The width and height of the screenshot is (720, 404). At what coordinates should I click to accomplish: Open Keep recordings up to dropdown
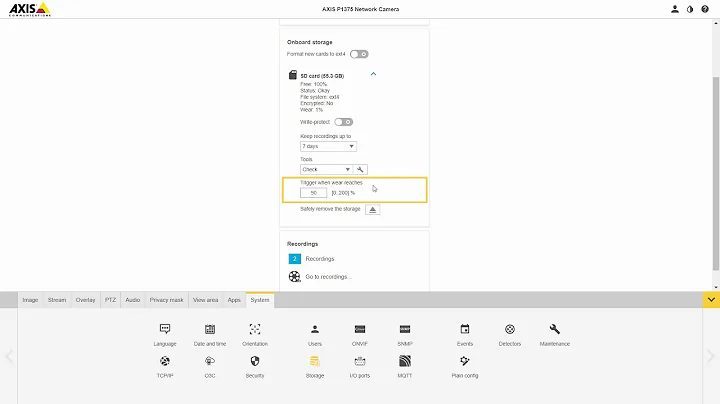(x=328, y=146)
